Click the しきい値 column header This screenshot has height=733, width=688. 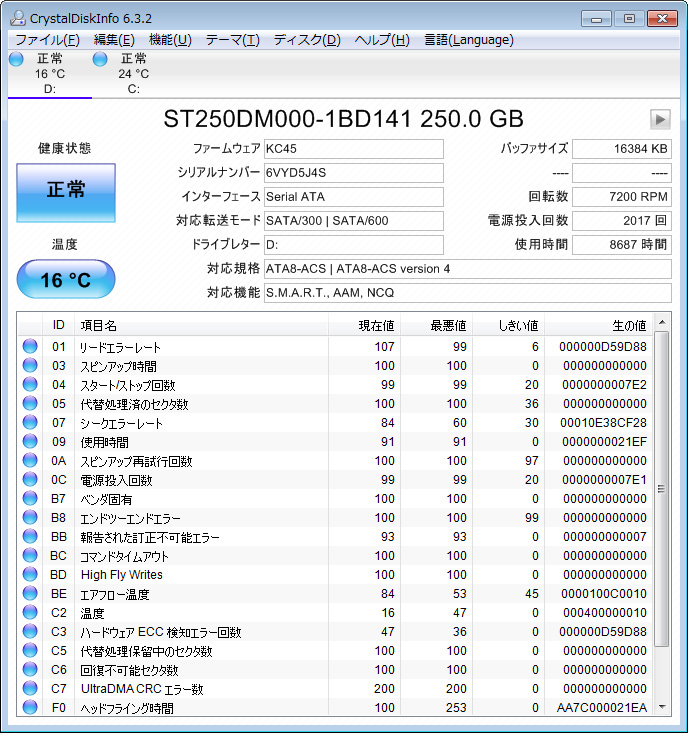(508, 325)
